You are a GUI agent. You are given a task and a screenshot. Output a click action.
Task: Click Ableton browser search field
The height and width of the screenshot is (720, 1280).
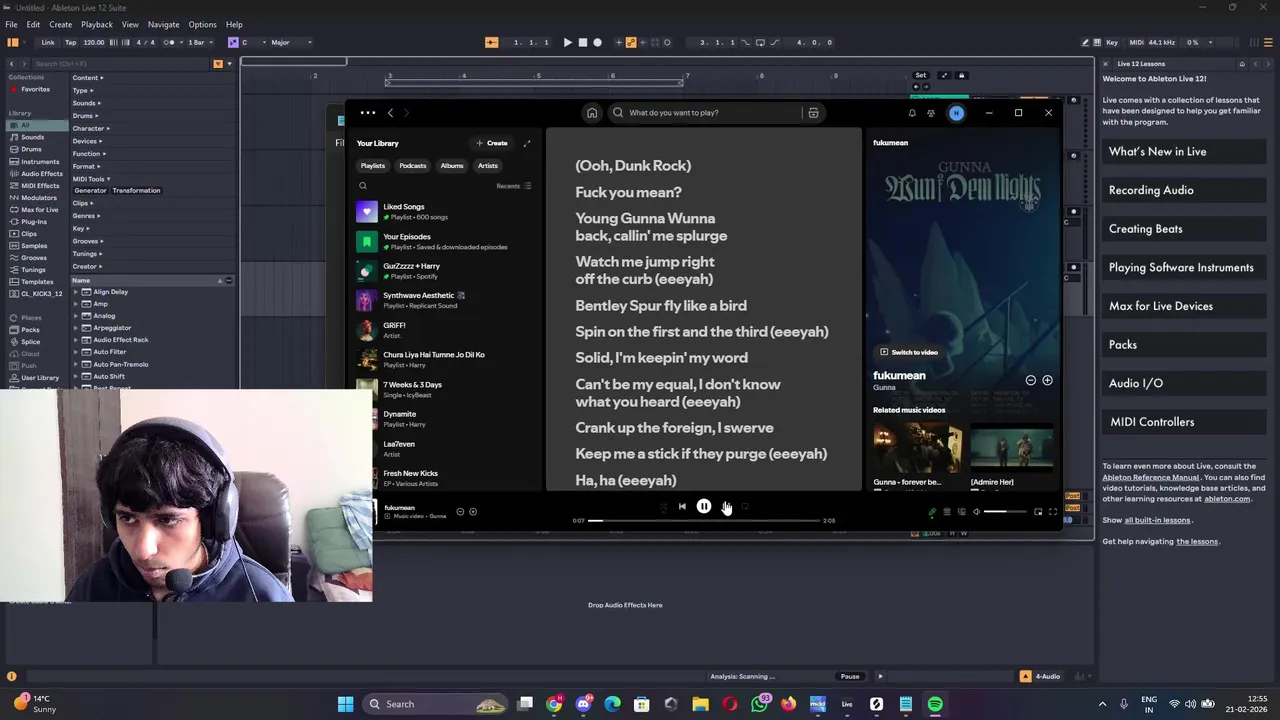tap(120, 64)
